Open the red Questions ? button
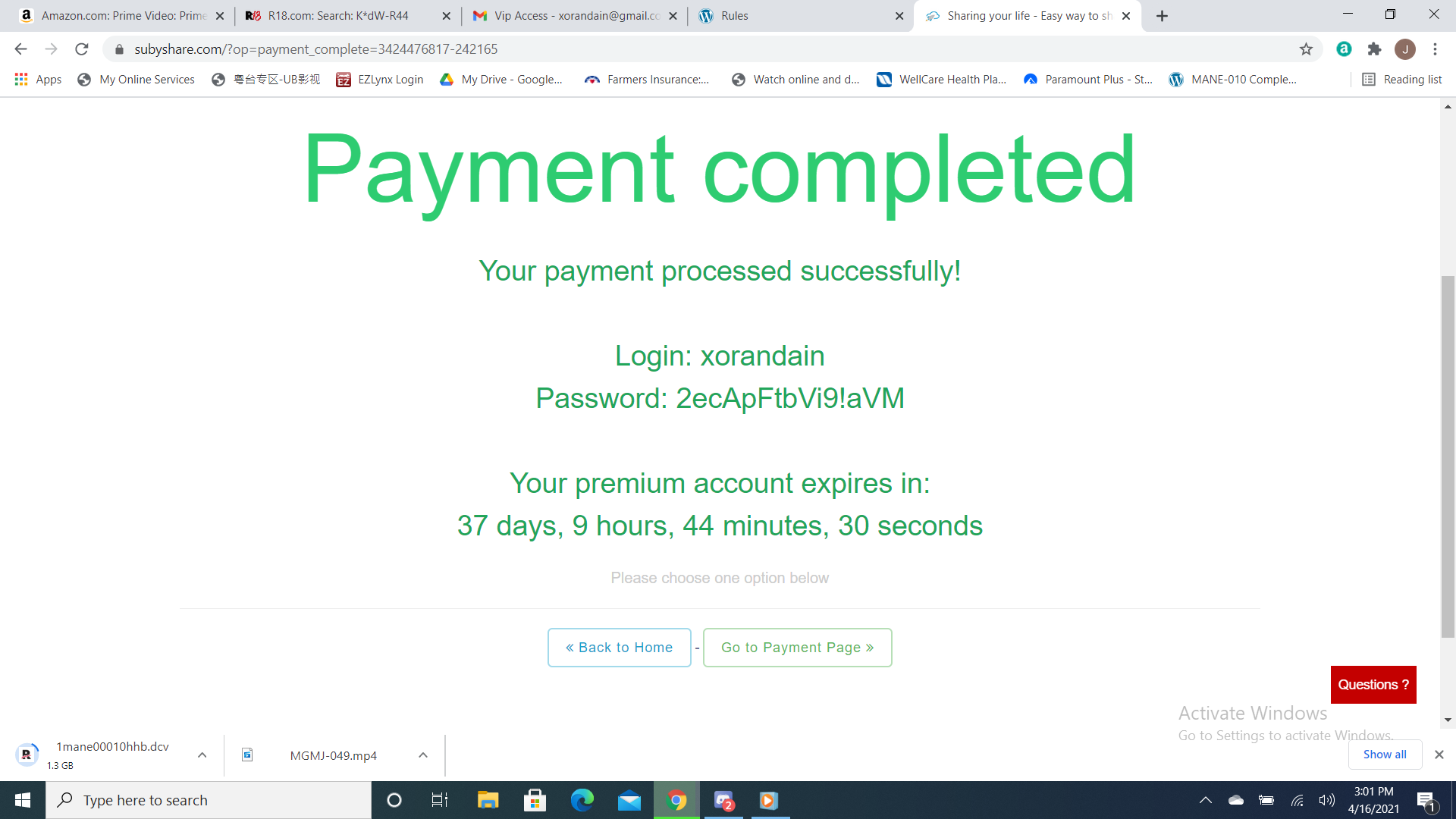The image size is (1456, 819). tap(1373, 685)
